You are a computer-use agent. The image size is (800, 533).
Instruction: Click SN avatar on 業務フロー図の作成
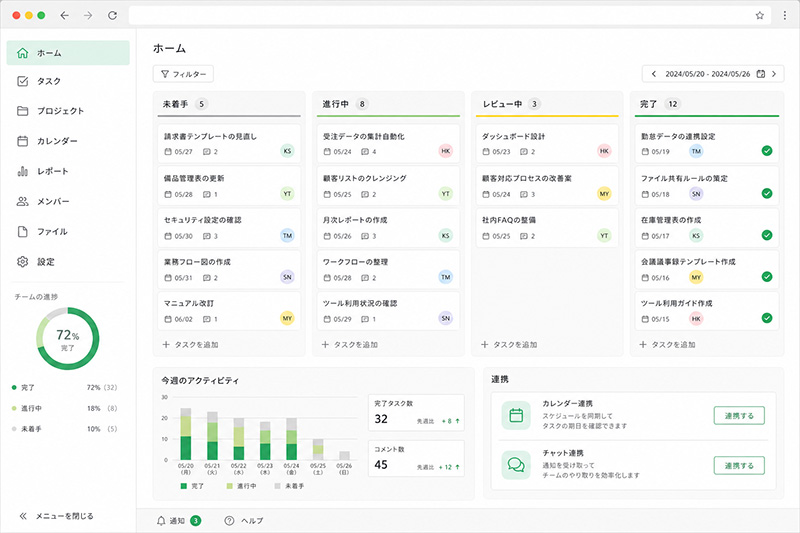287,277
